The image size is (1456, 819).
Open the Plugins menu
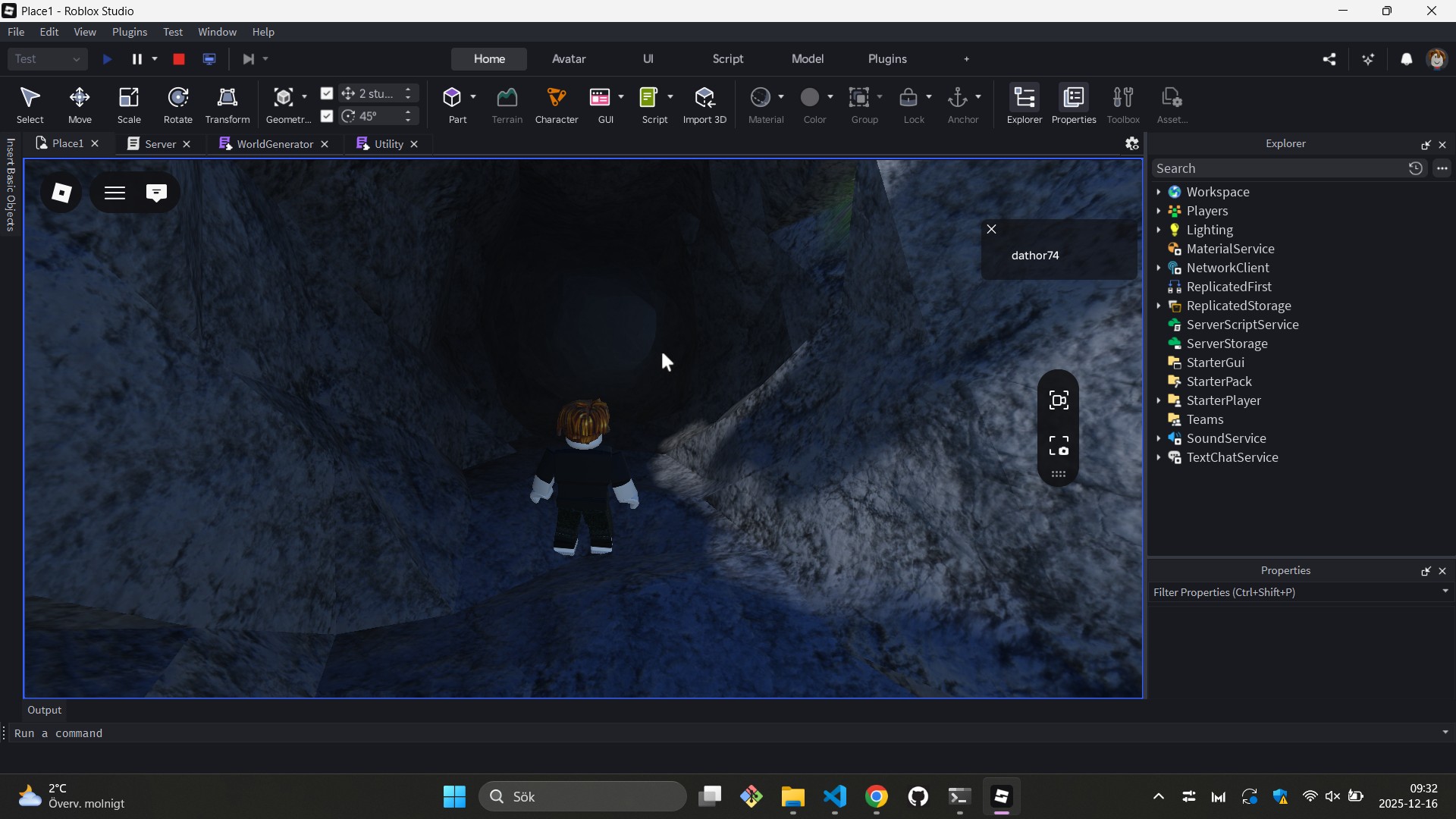130,32
